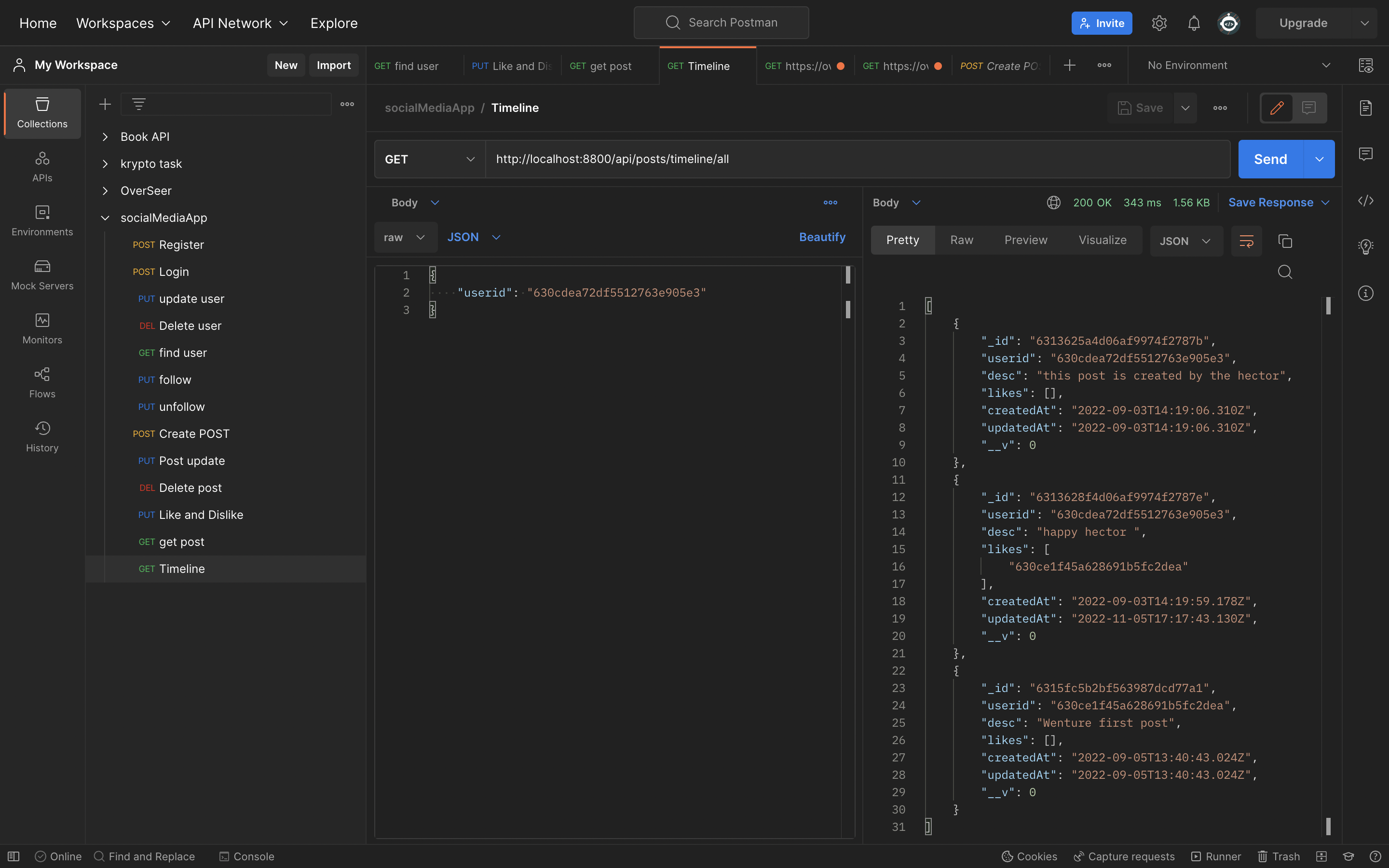Go to Explore page
The width and height of the screenshot is (1389, 868).
[334, 23]
